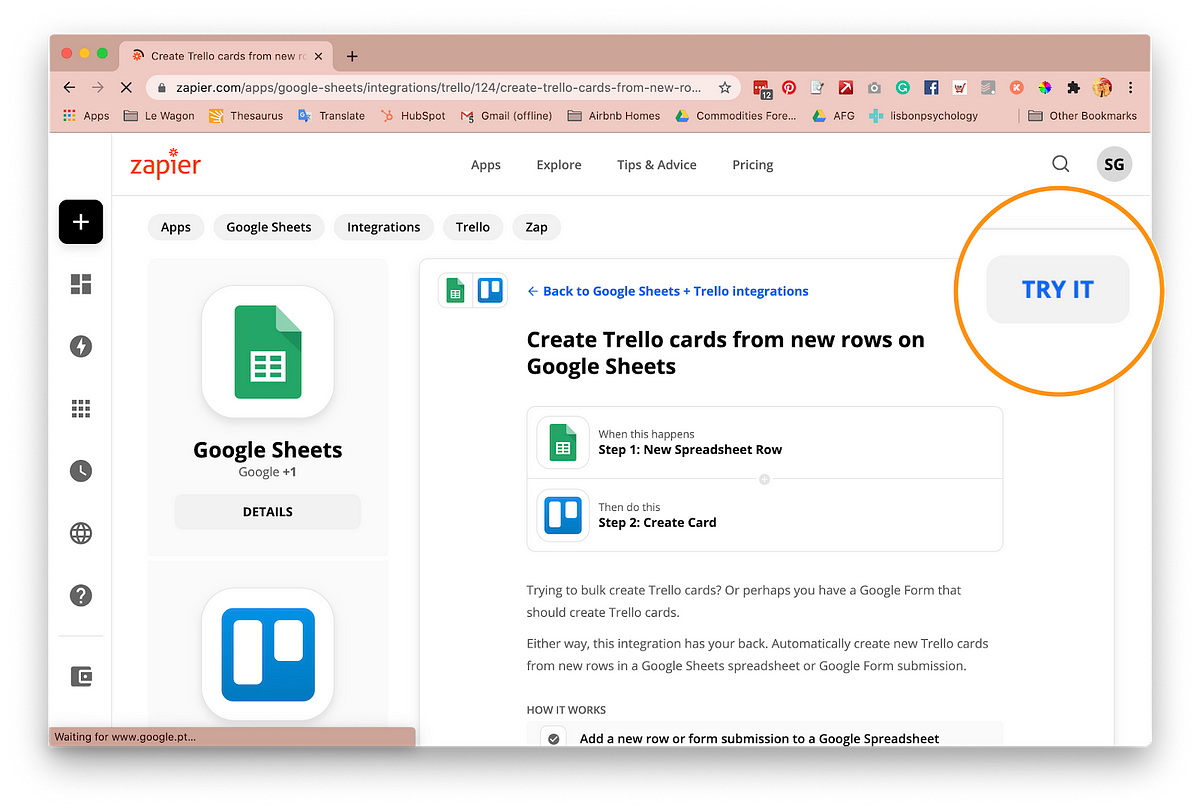
Task: Click the address bar URL
Action: [439, 87]
